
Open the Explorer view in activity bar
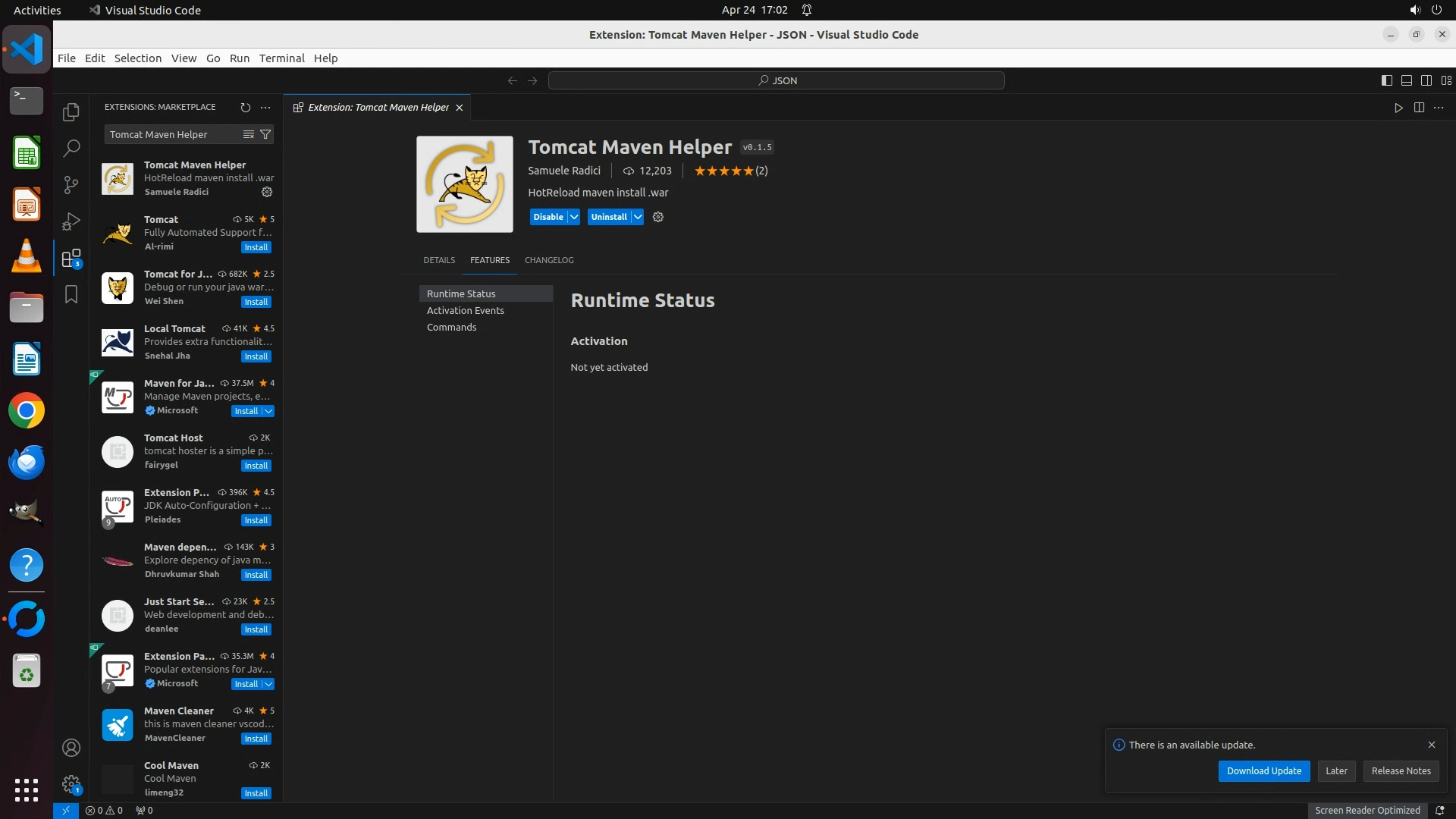pyautogui.click(x=71, y=112)
